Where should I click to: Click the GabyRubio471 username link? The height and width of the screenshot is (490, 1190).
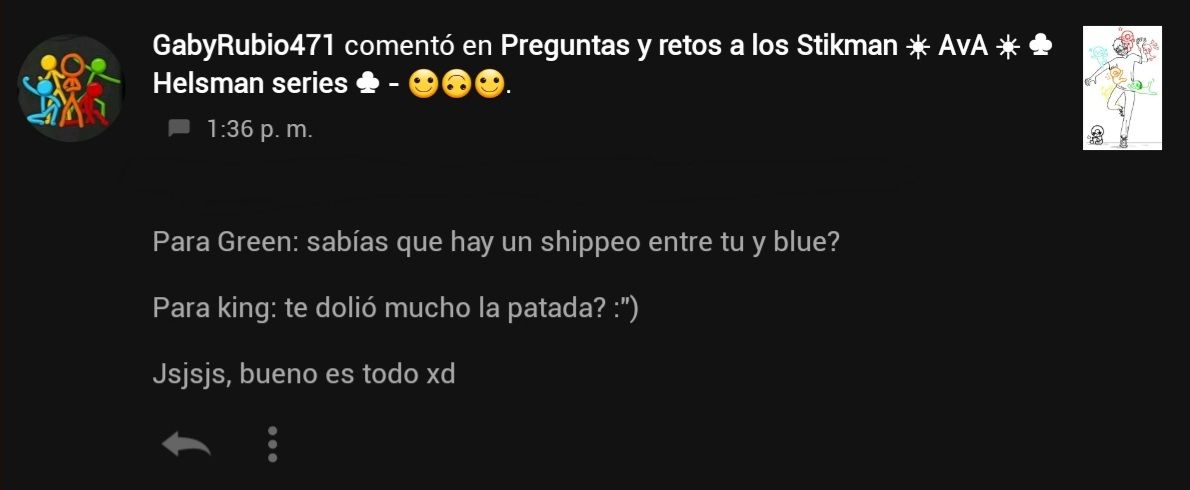244,47
